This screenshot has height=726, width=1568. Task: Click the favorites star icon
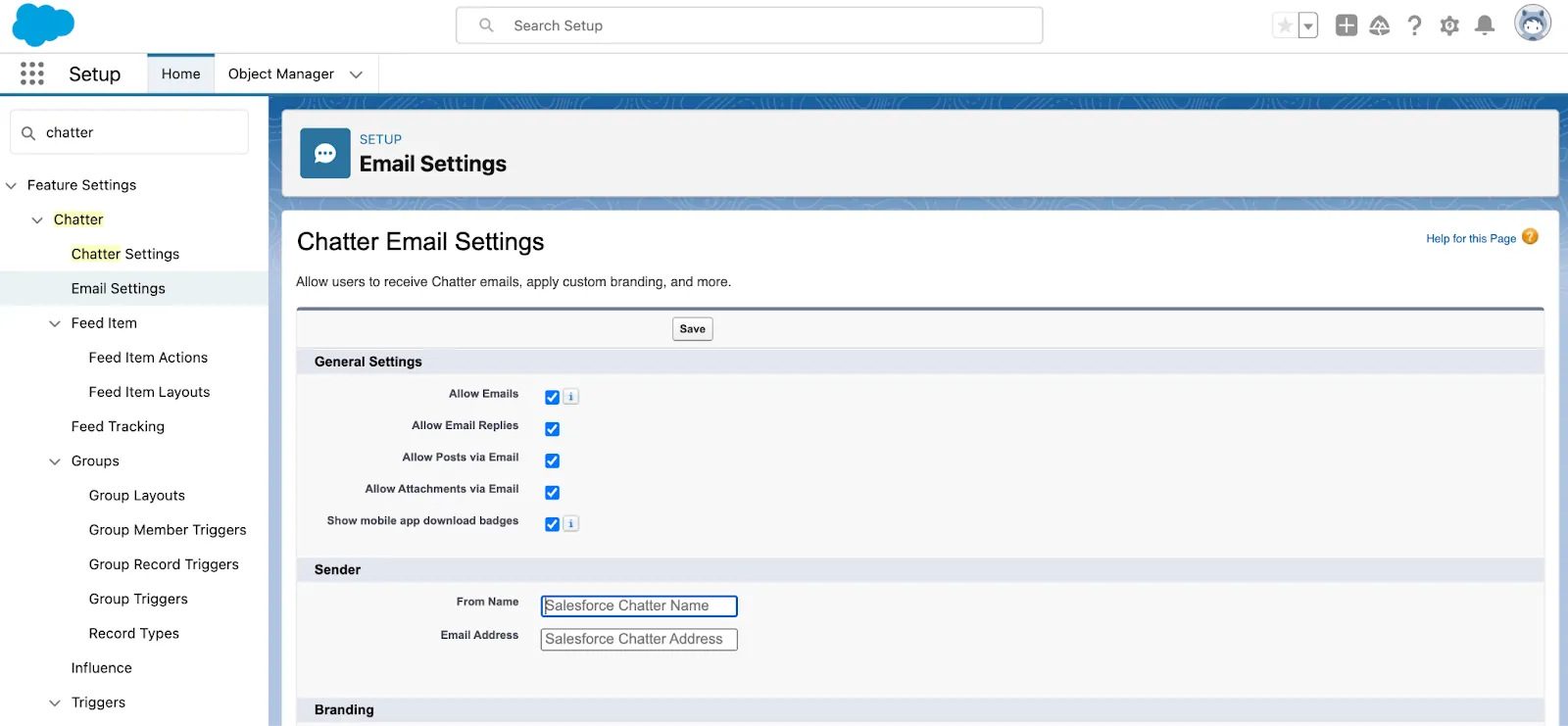click(x=1285, y=25)
